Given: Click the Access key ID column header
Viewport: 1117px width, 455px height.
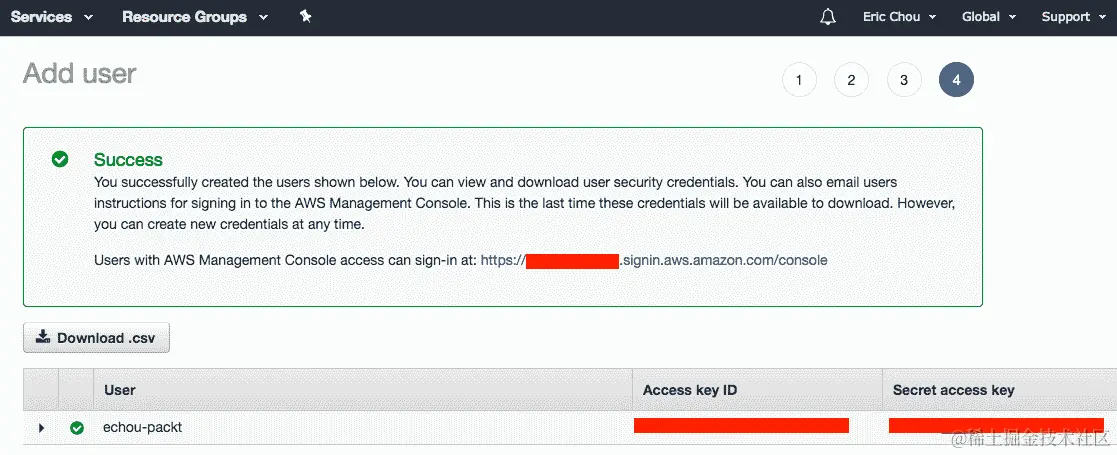Looking at the screenshot, I should coord(690,390).
